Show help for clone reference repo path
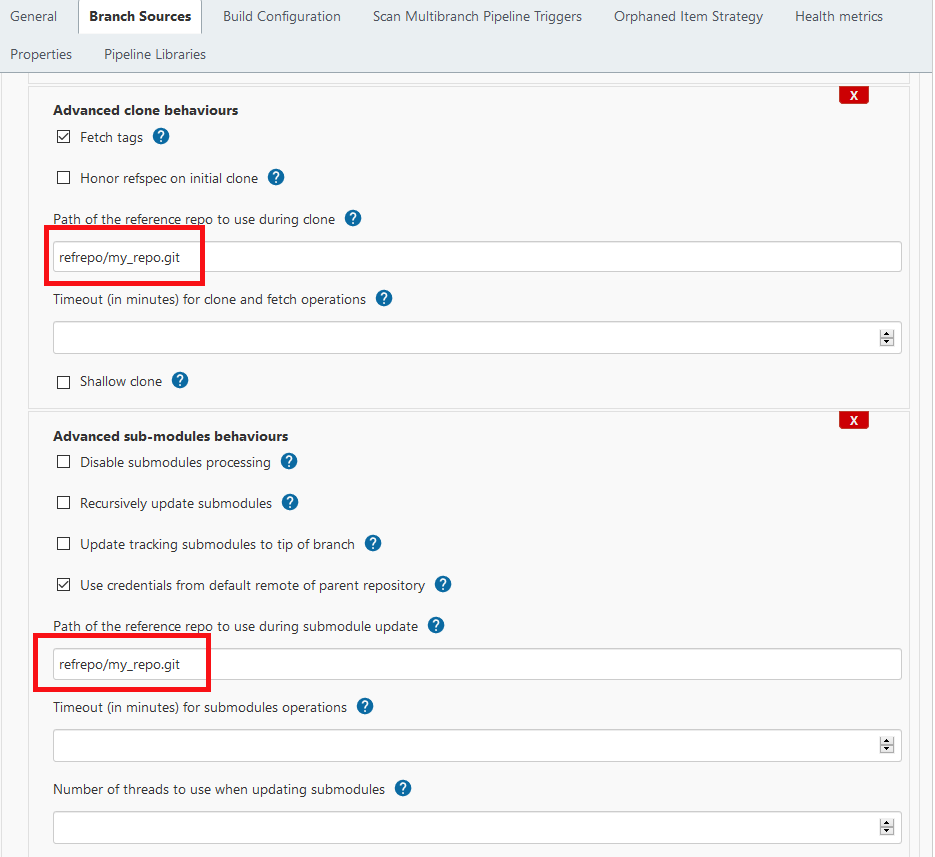Screen dimensions: 935x857 pyautogui.click(x=353, y=219)
